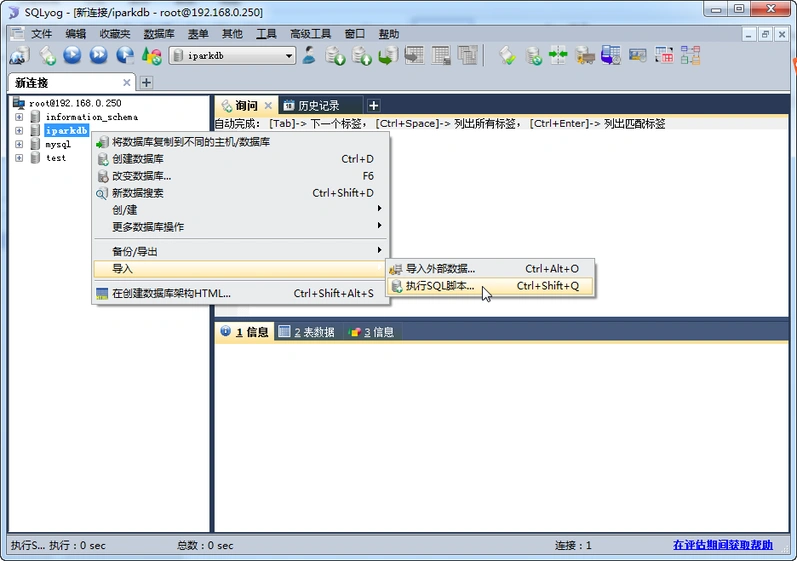The height and width of the screenshot is (561, 797).
Task: Add a new connection tab with plus button
Action: click(x=146, y=82)
